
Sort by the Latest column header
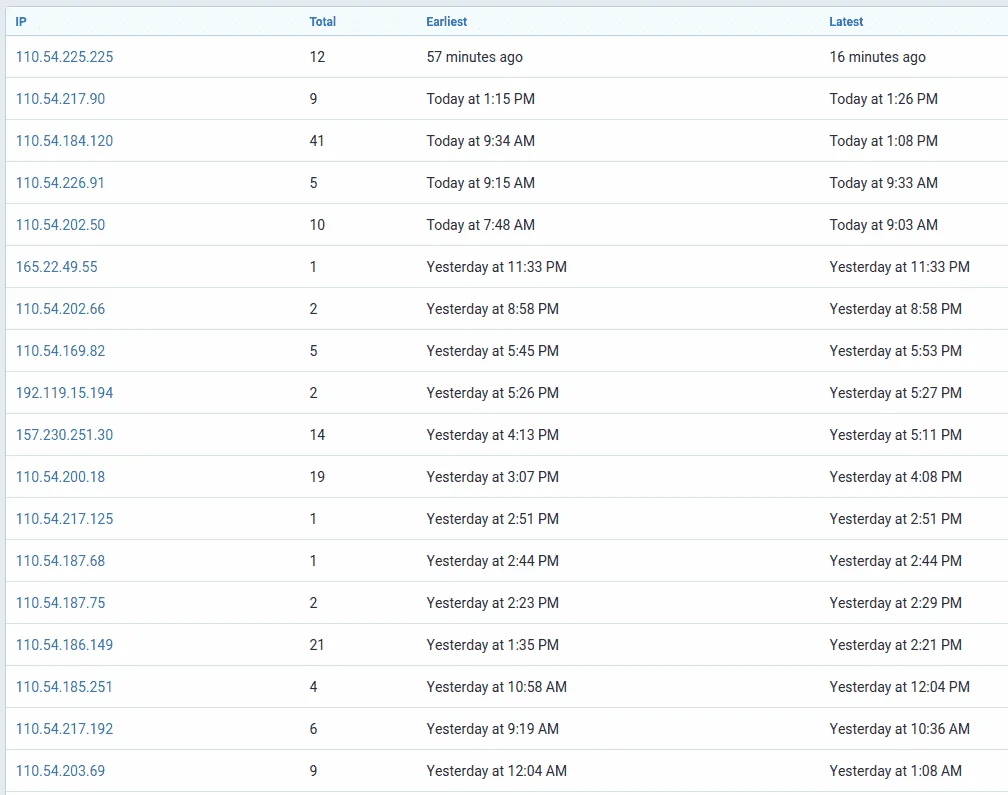[x=846, y=22]
